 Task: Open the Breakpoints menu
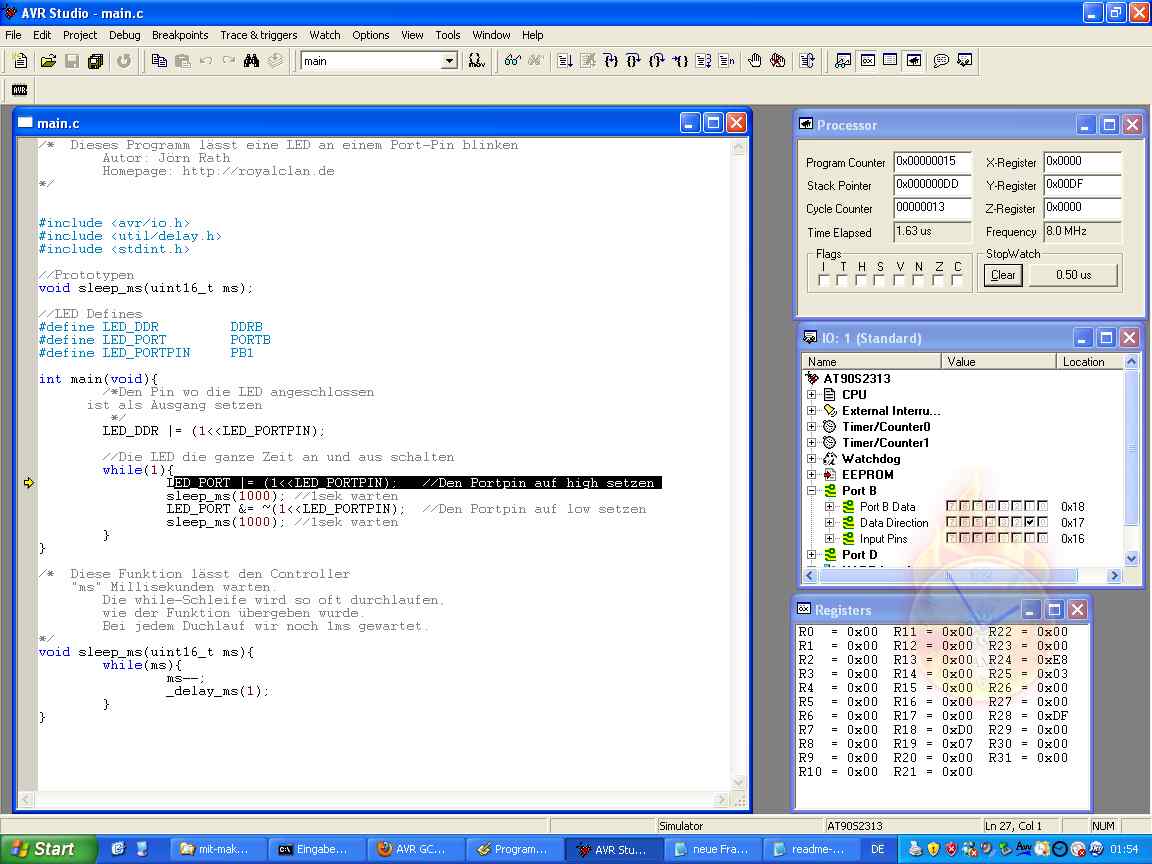point(180,35)
